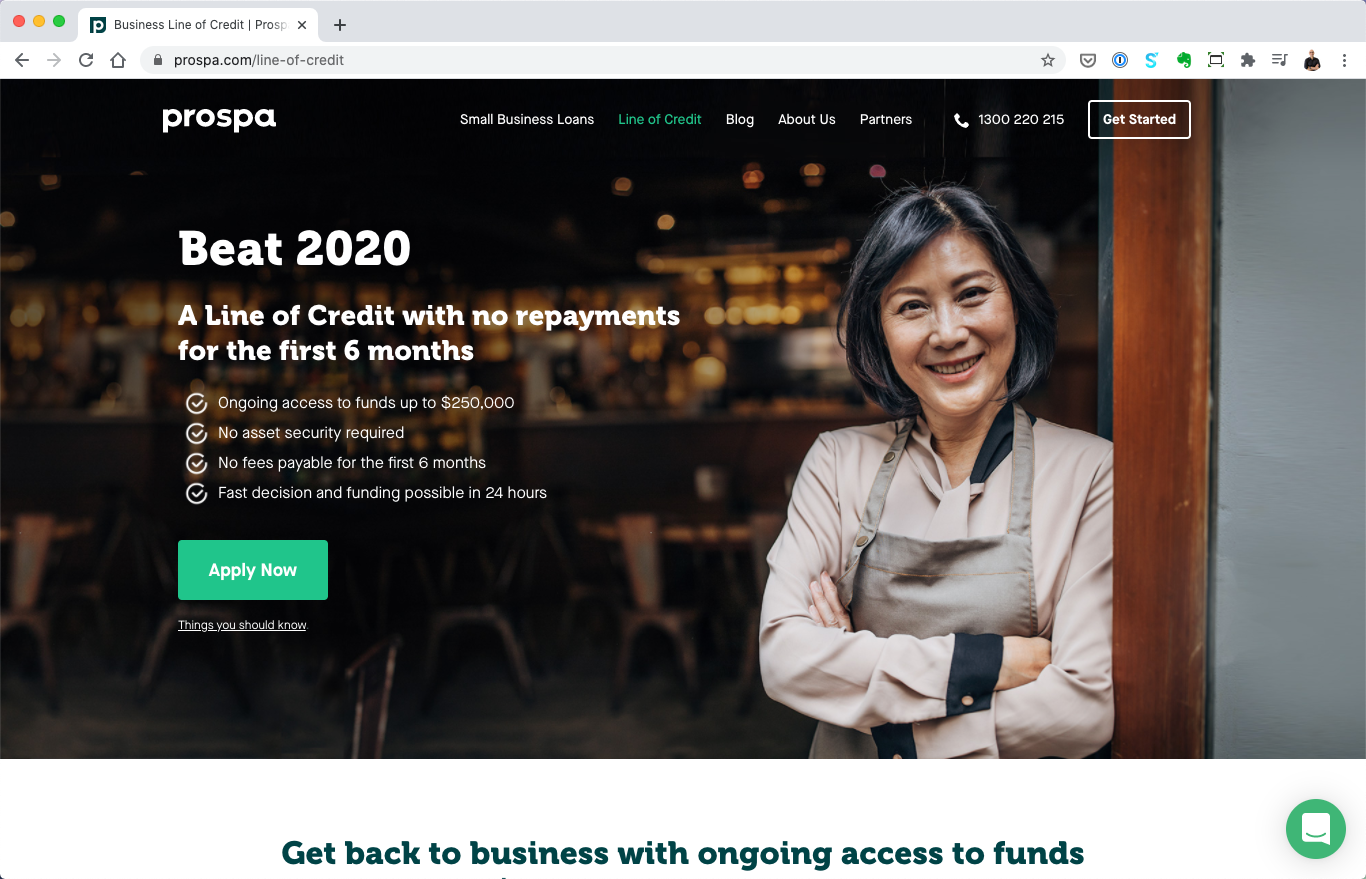Go to browser home page icon
1366x879 pixels.
pyautogui.click(x=118, y=60)
